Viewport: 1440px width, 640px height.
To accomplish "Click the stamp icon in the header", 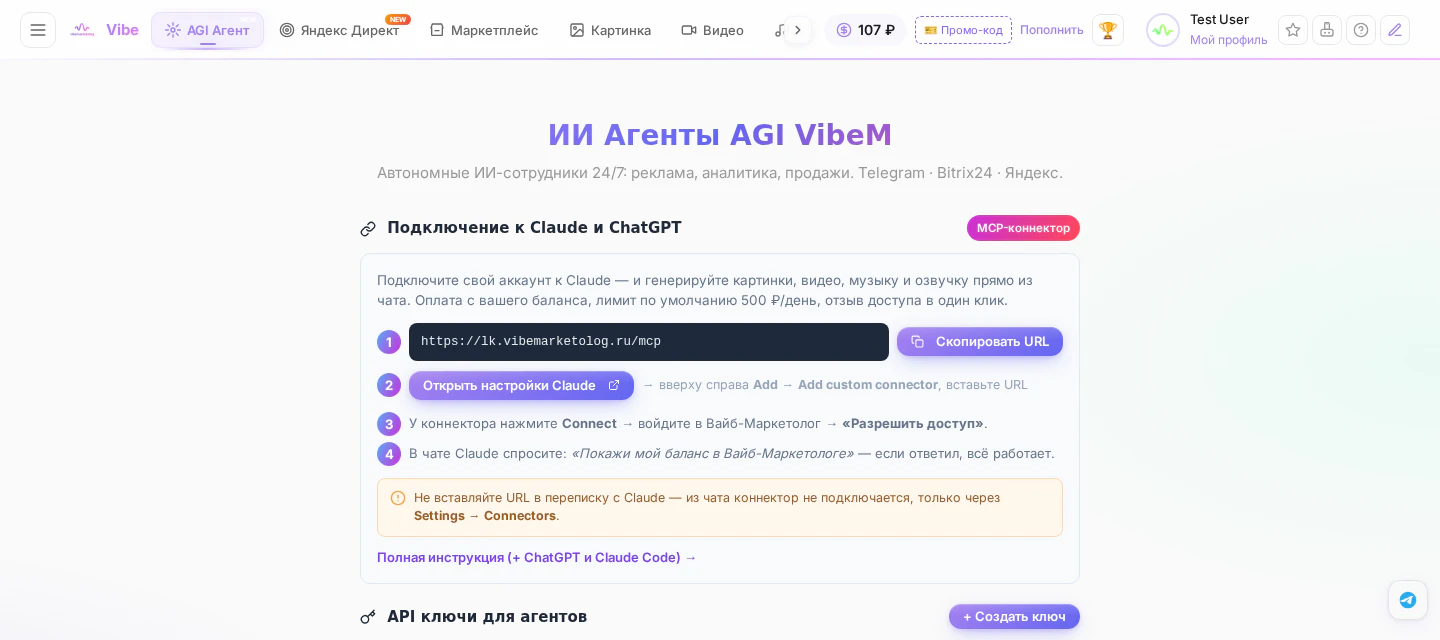I will click(1327, 30).
